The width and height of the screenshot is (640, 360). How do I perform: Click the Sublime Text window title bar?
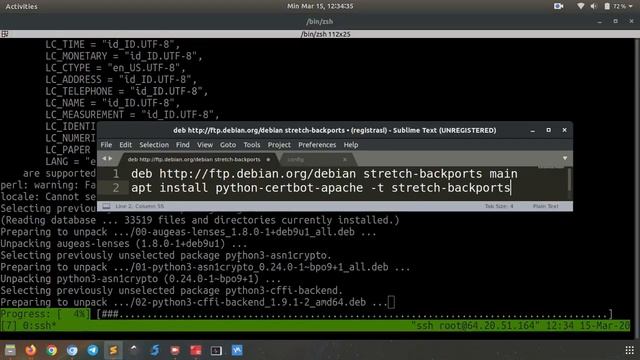pyautogui.click(x=335, y=130)
